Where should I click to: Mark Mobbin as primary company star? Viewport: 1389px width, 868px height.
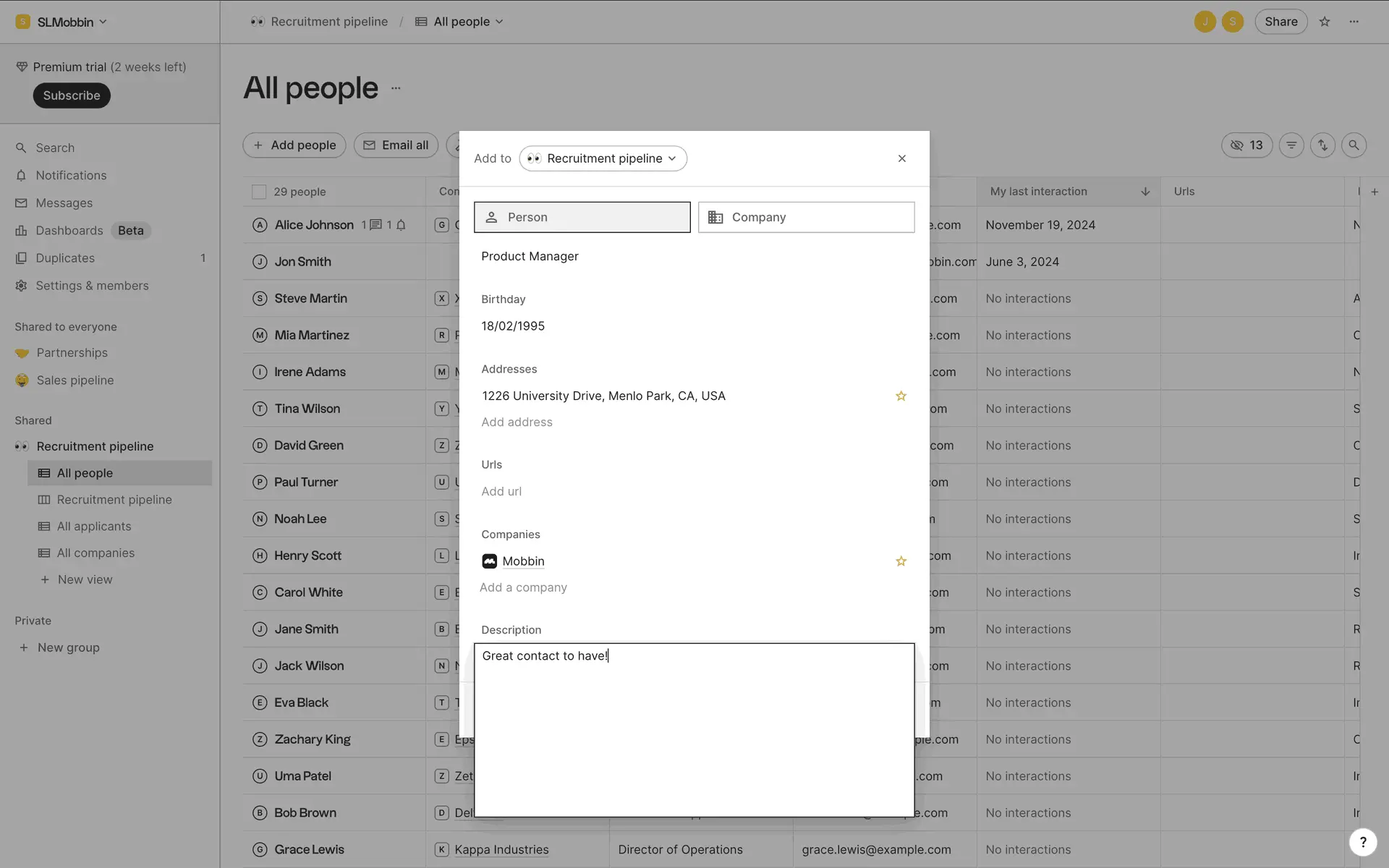(901, 561)
